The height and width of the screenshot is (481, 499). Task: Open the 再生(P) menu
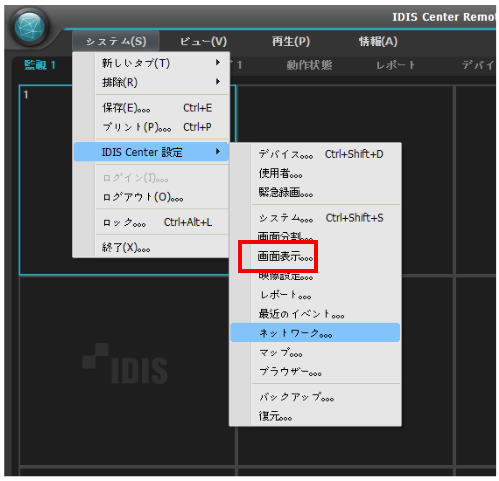click(291, 41)
